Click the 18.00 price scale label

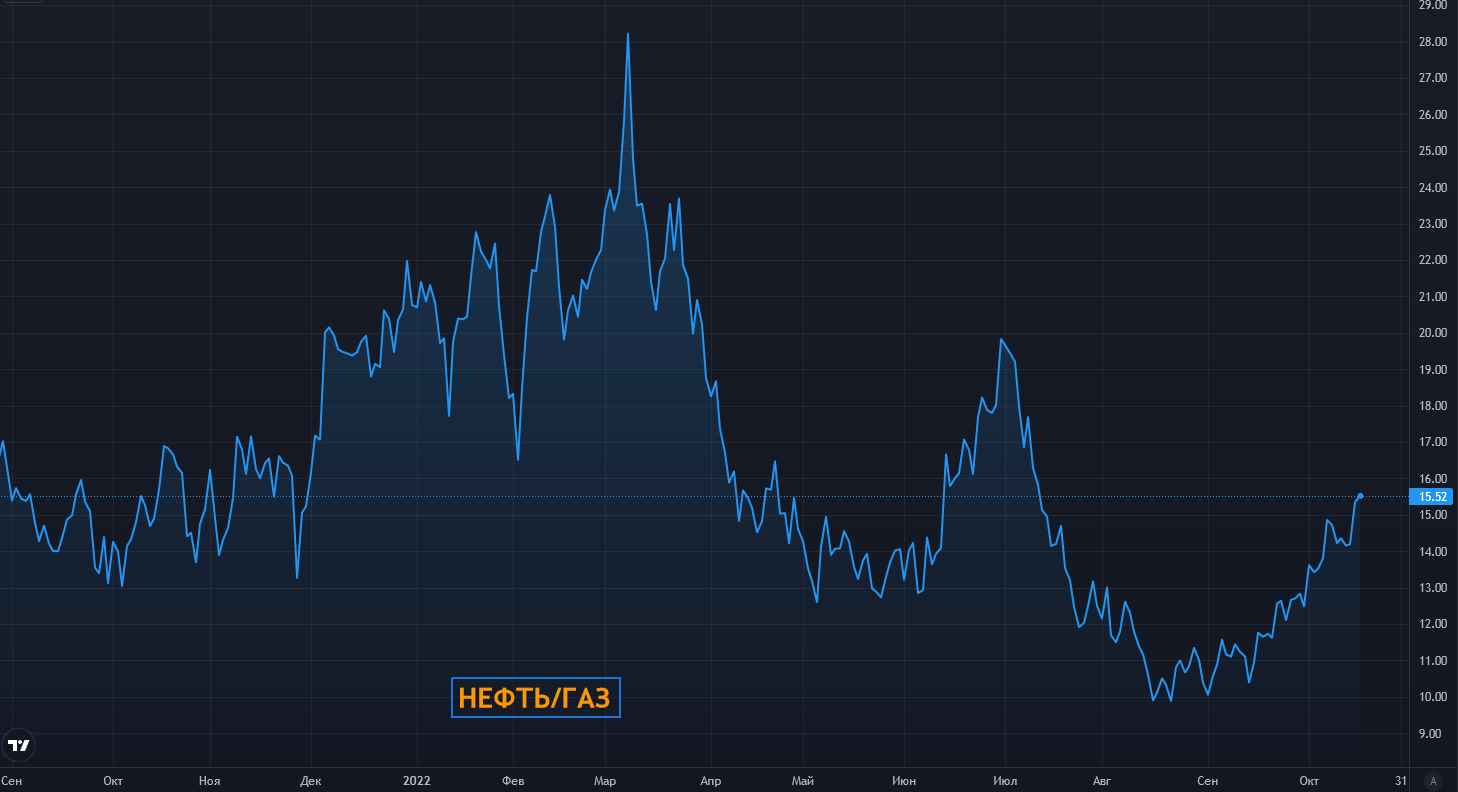1433,406
